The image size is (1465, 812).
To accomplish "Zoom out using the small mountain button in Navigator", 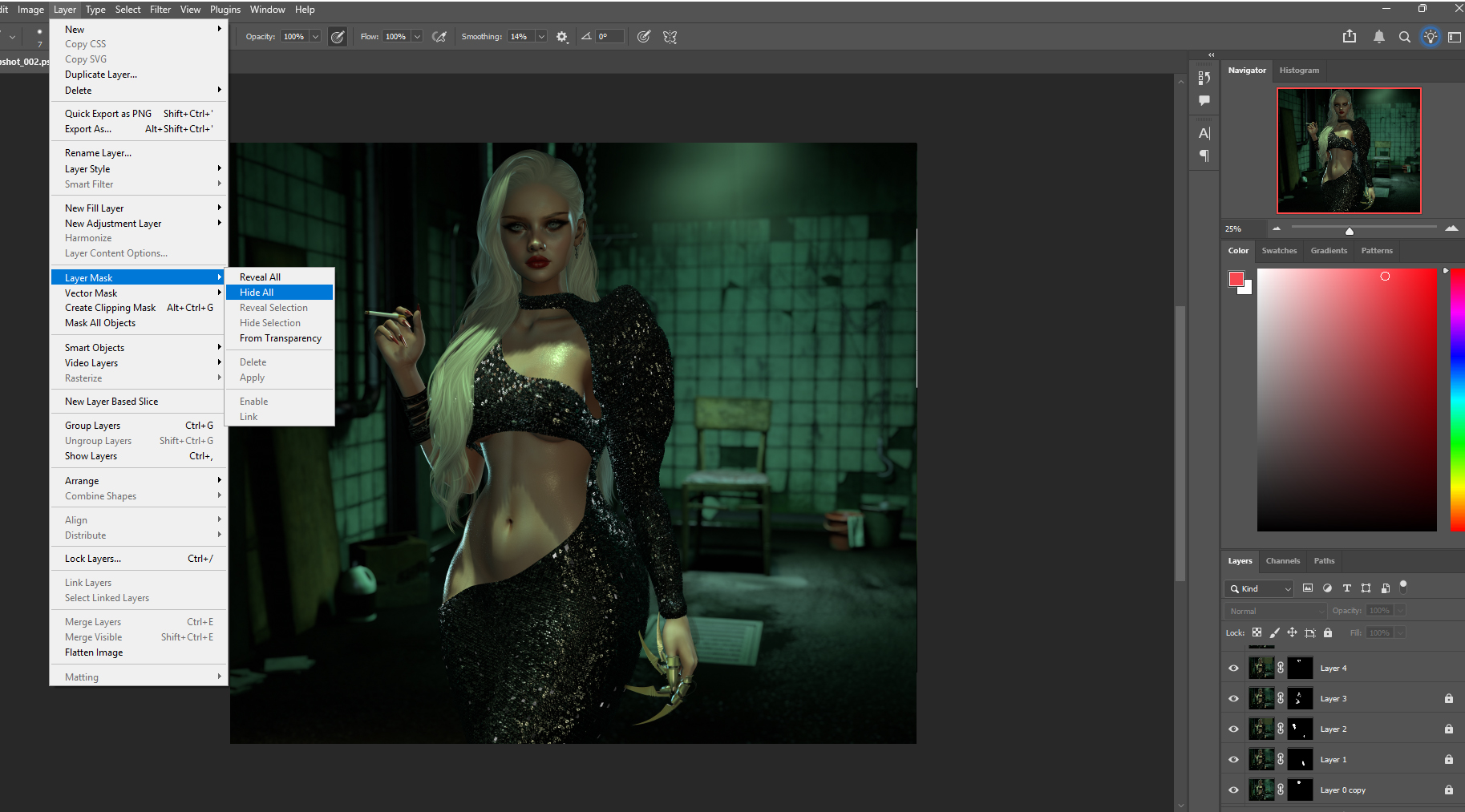I will point(1277,228).
